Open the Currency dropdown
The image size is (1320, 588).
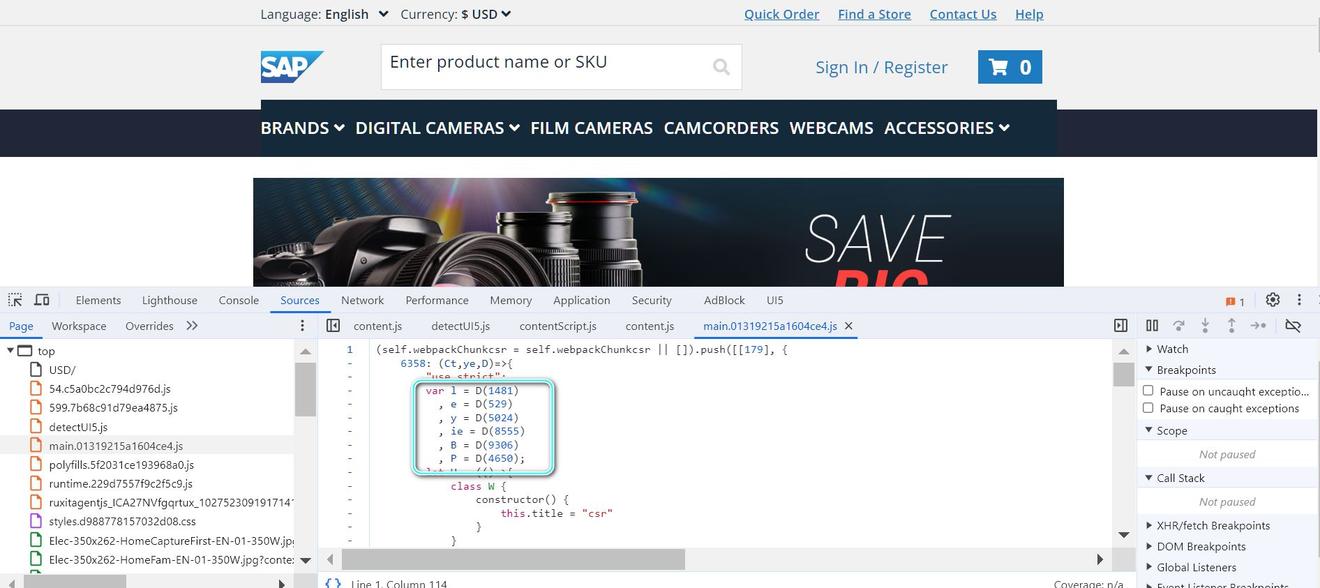tap(486, 14)
